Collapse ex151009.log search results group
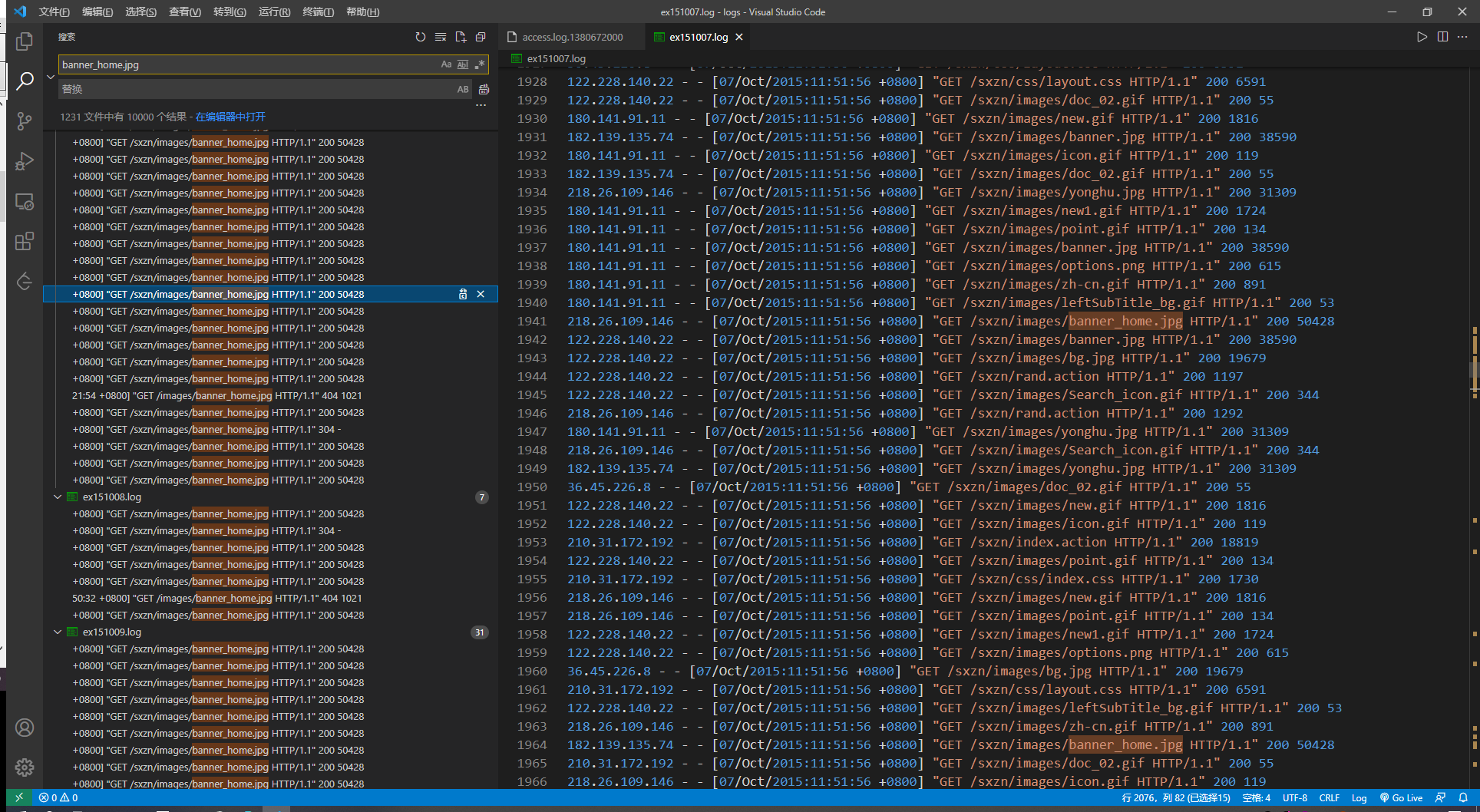1480x812 pixels. [x=58, y=632]
